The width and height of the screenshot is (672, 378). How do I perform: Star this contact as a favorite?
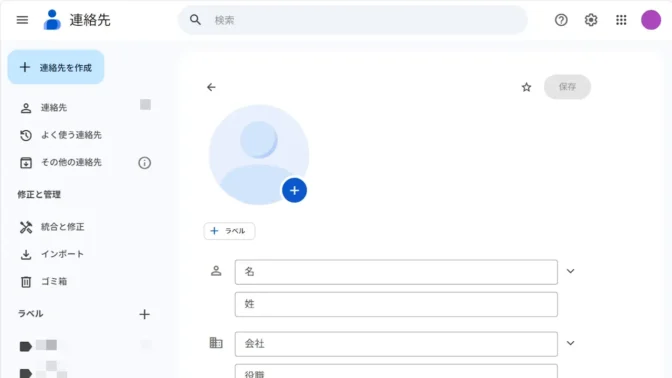pos(526,87)
